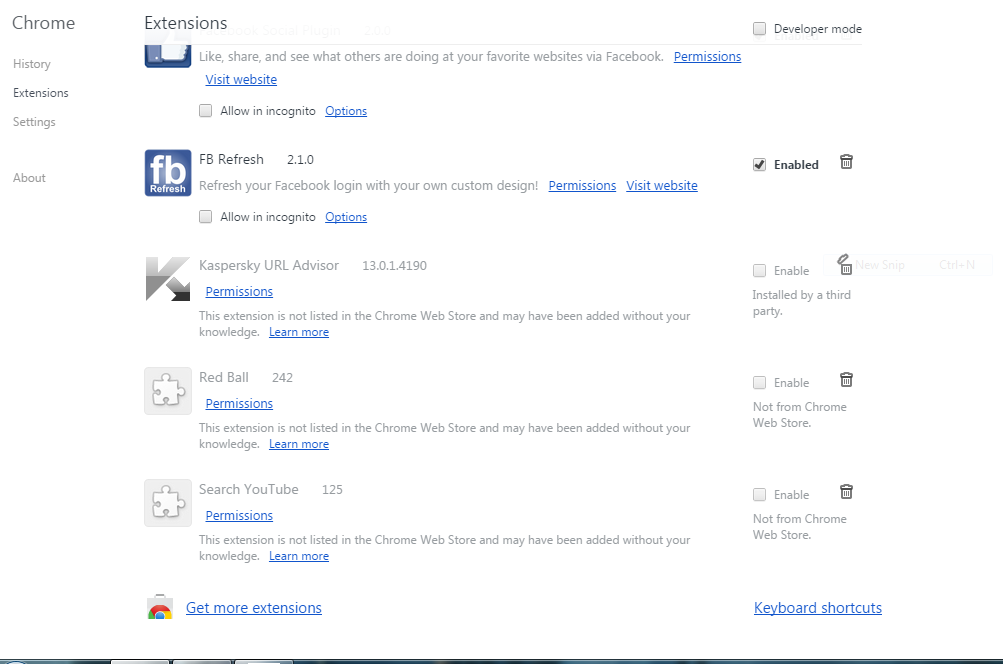Image resolution: width=1003 pixels, height=664 pixels.
Task: Click Learn more under Kaspersky URL Advisor
Action: pyautogui.click(x=299, y=332)
